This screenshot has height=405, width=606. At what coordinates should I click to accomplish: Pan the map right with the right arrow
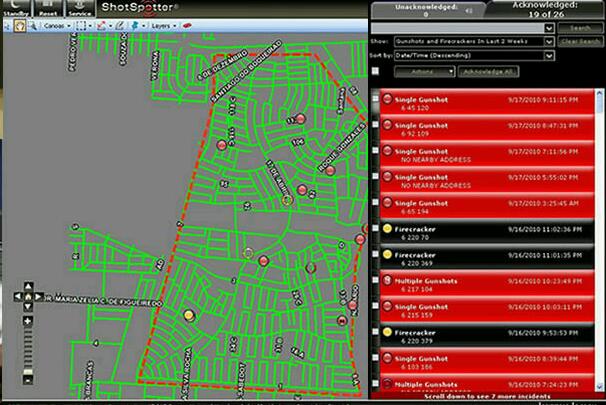[38, 296]
